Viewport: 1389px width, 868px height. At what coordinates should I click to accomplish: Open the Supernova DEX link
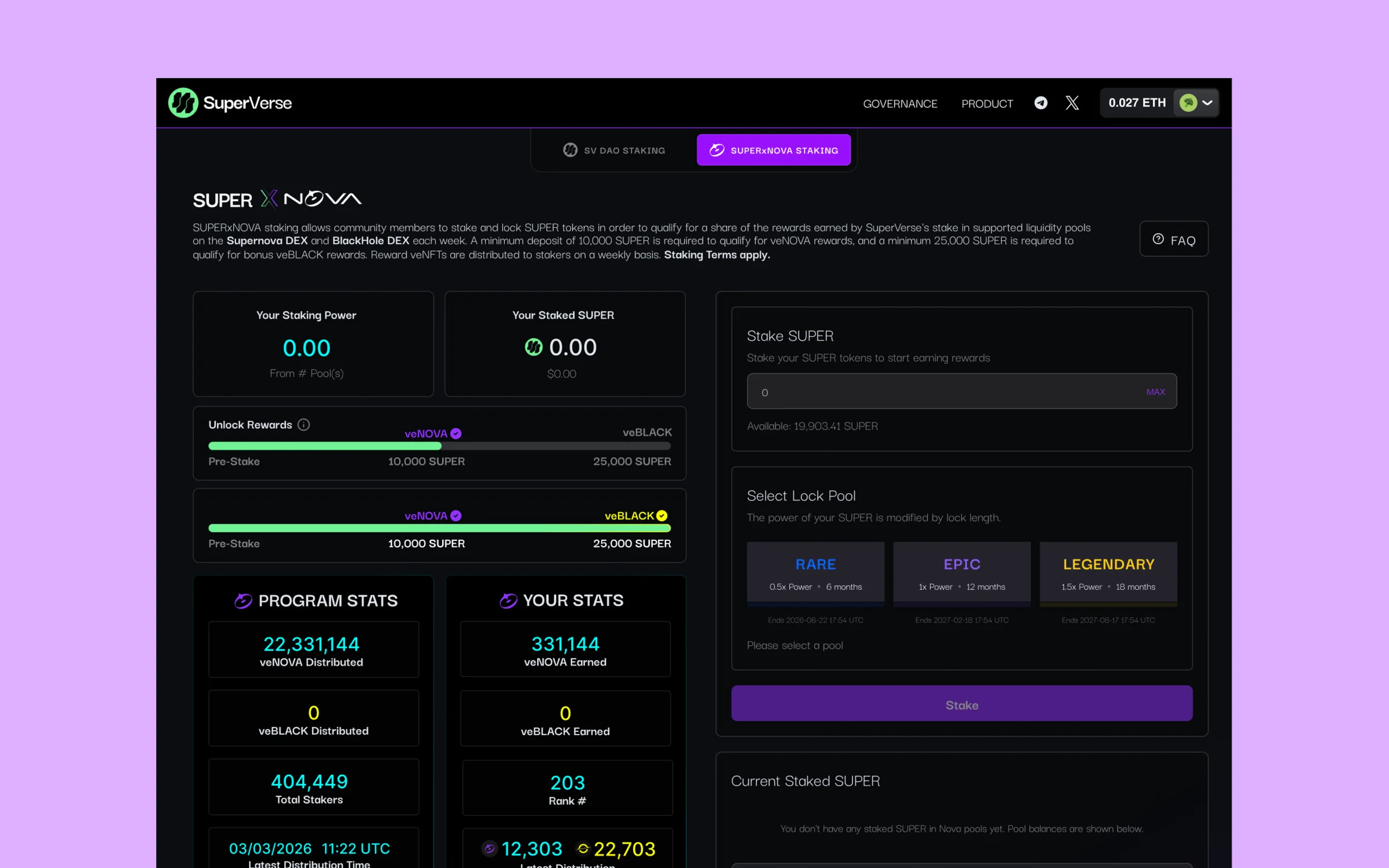[x=267, y=241]
